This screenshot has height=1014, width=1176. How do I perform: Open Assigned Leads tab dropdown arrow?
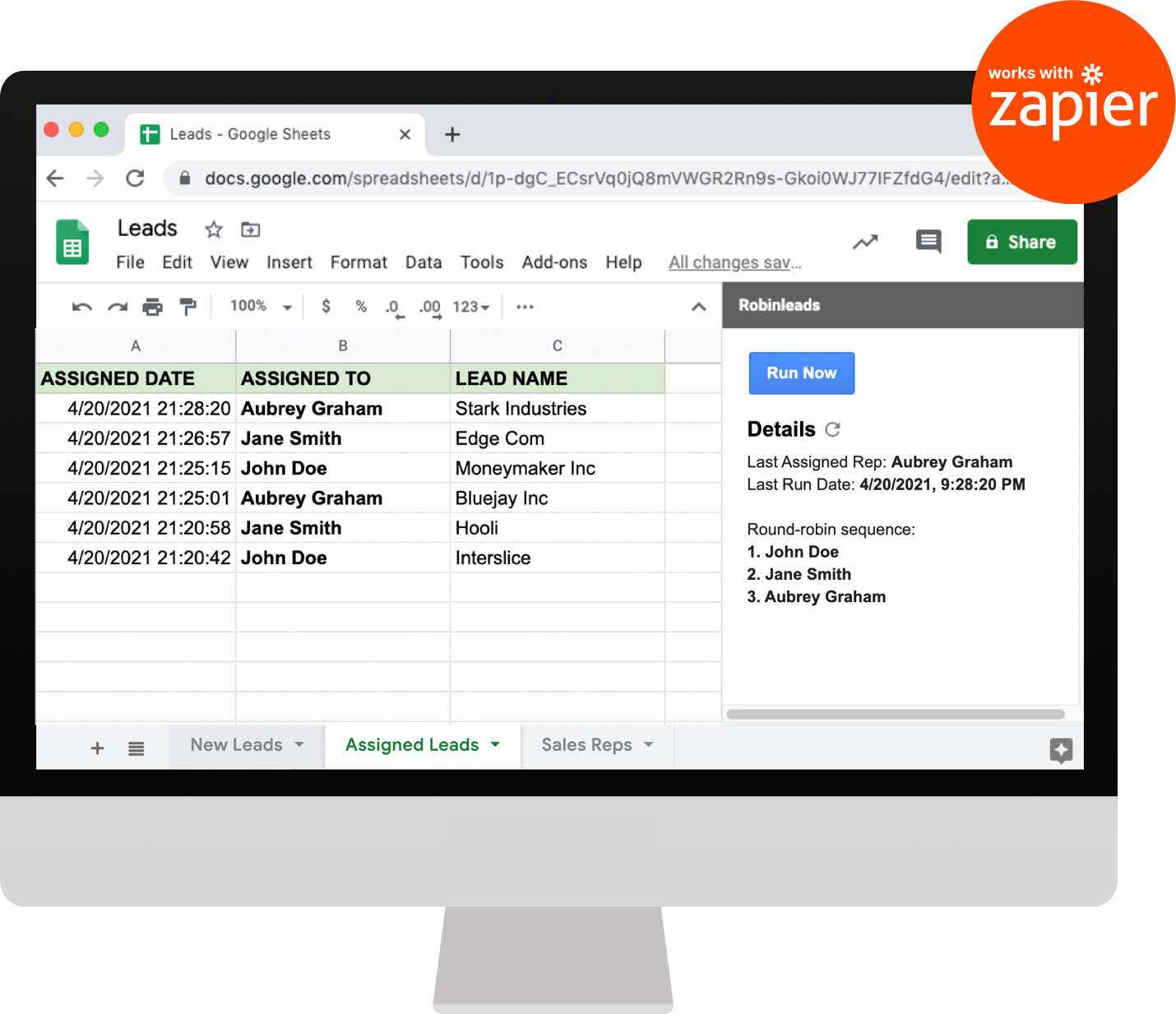tap(495, 744)
